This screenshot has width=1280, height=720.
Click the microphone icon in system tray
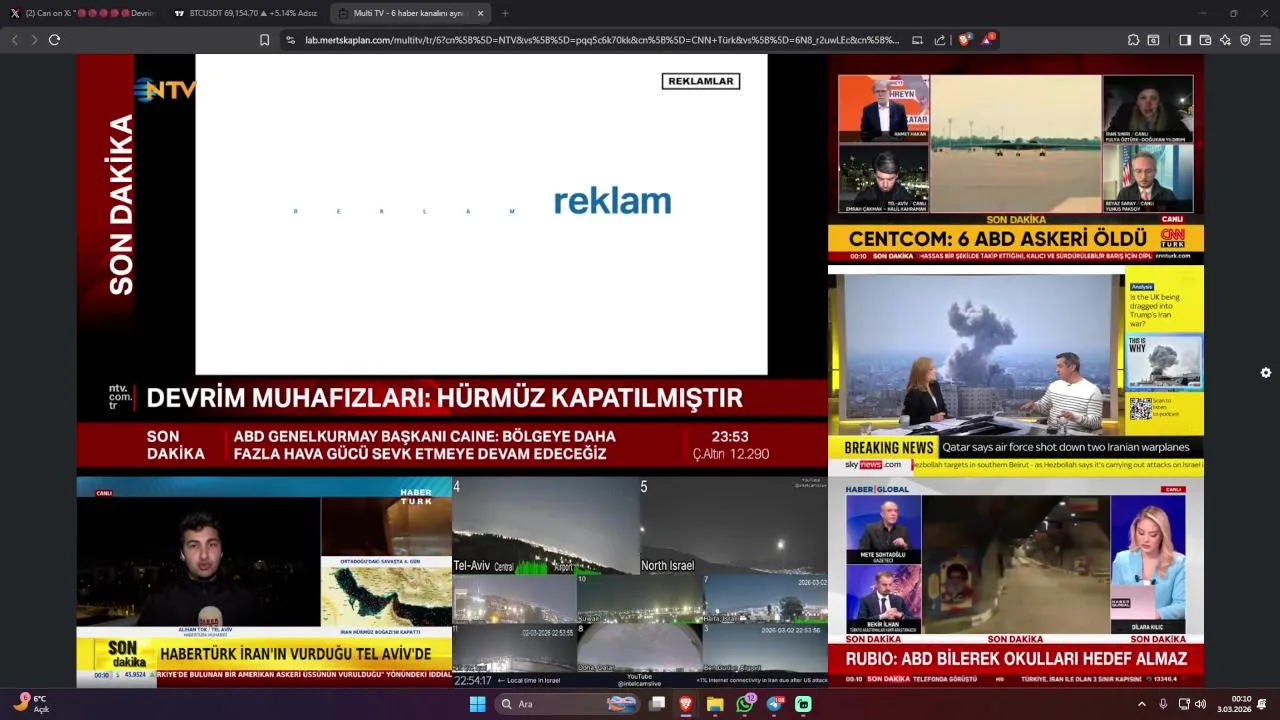pos(1163,704)
